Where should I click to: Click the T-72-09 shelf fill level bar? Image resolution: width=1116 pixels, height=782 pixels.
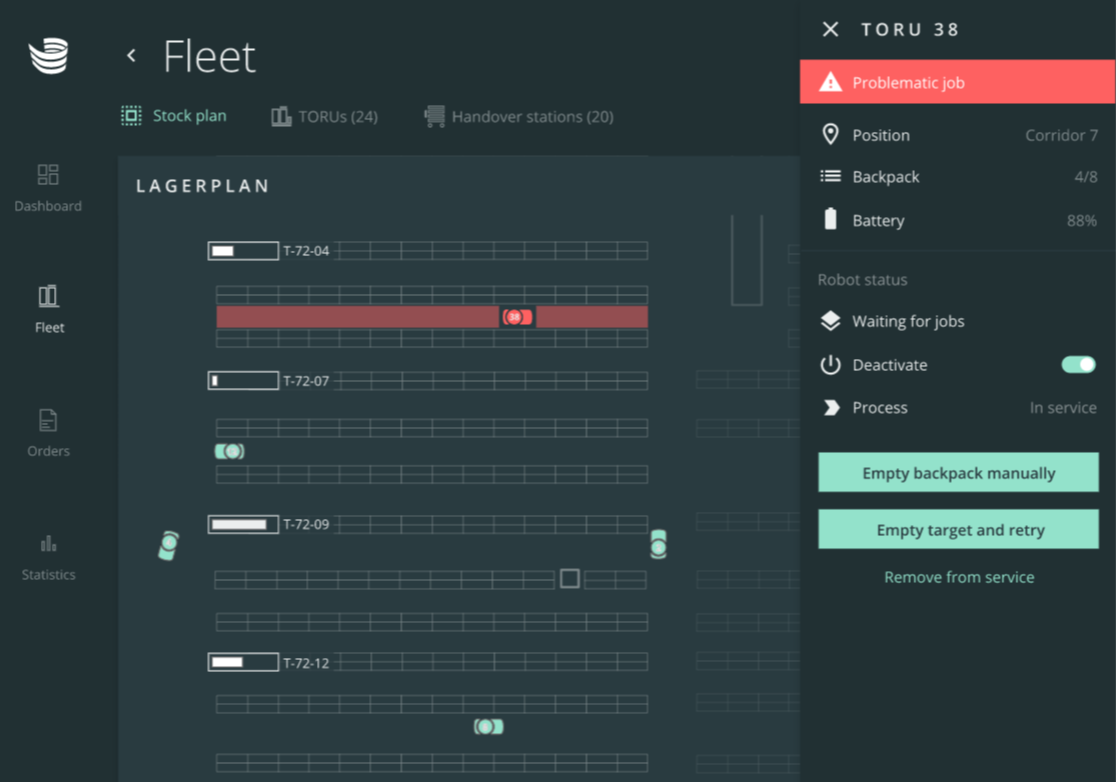pyautogui.click(x=243, y=524)
